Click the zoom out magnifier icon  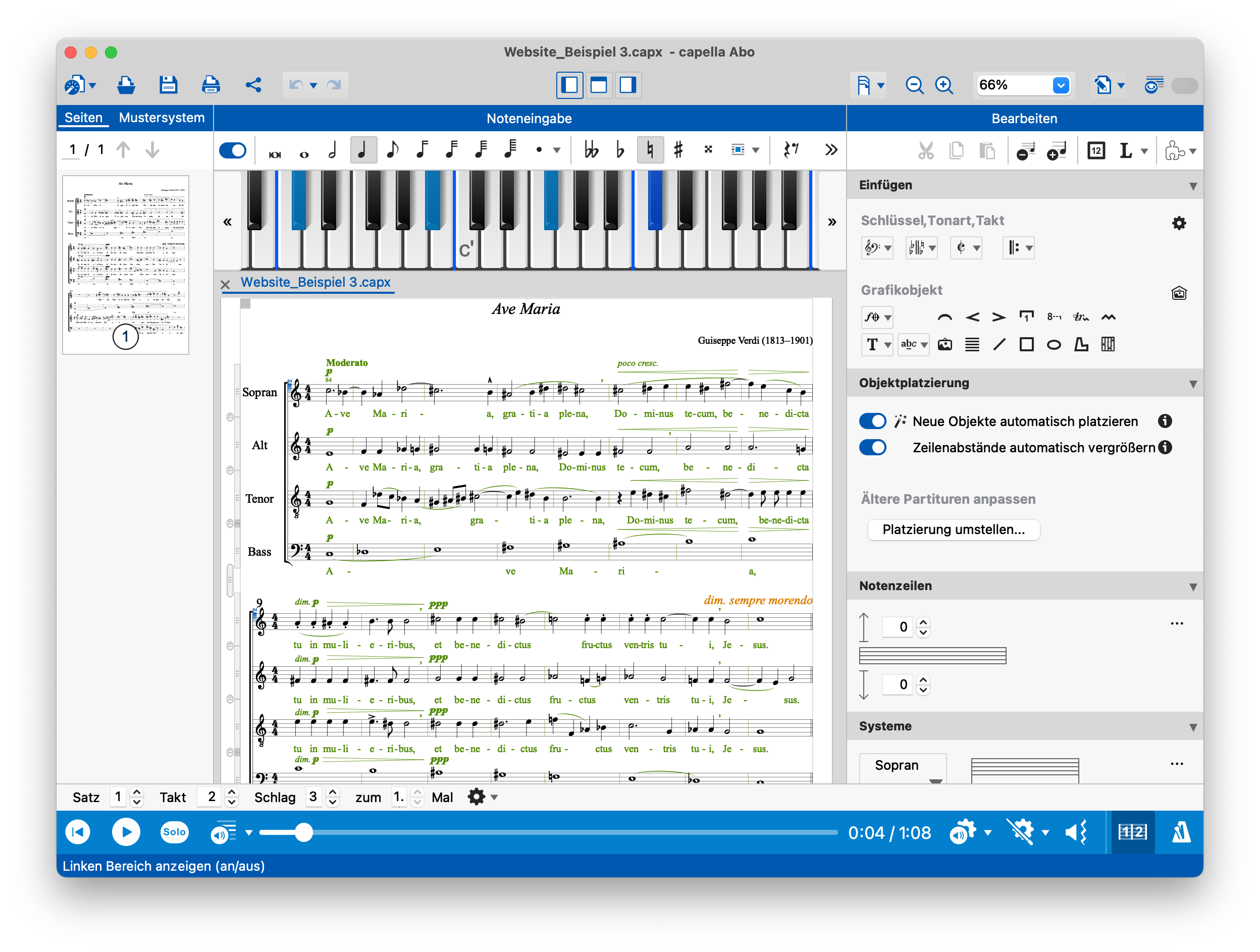click(914, 85)
